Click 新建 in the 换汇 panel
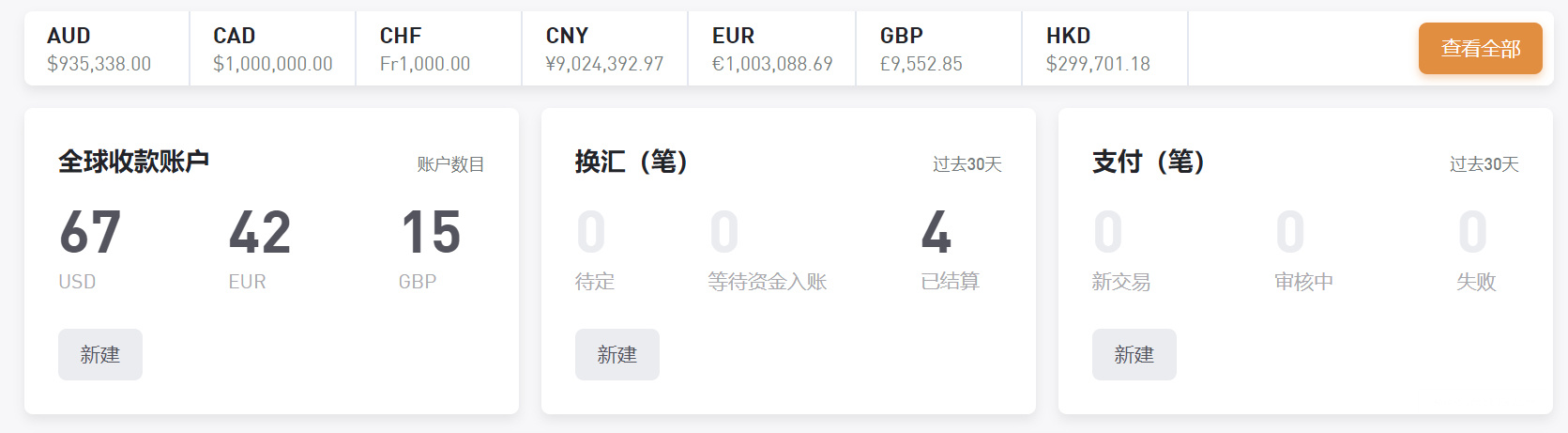The width and height of the screenshot is (1568, 433). coord(617,354)
